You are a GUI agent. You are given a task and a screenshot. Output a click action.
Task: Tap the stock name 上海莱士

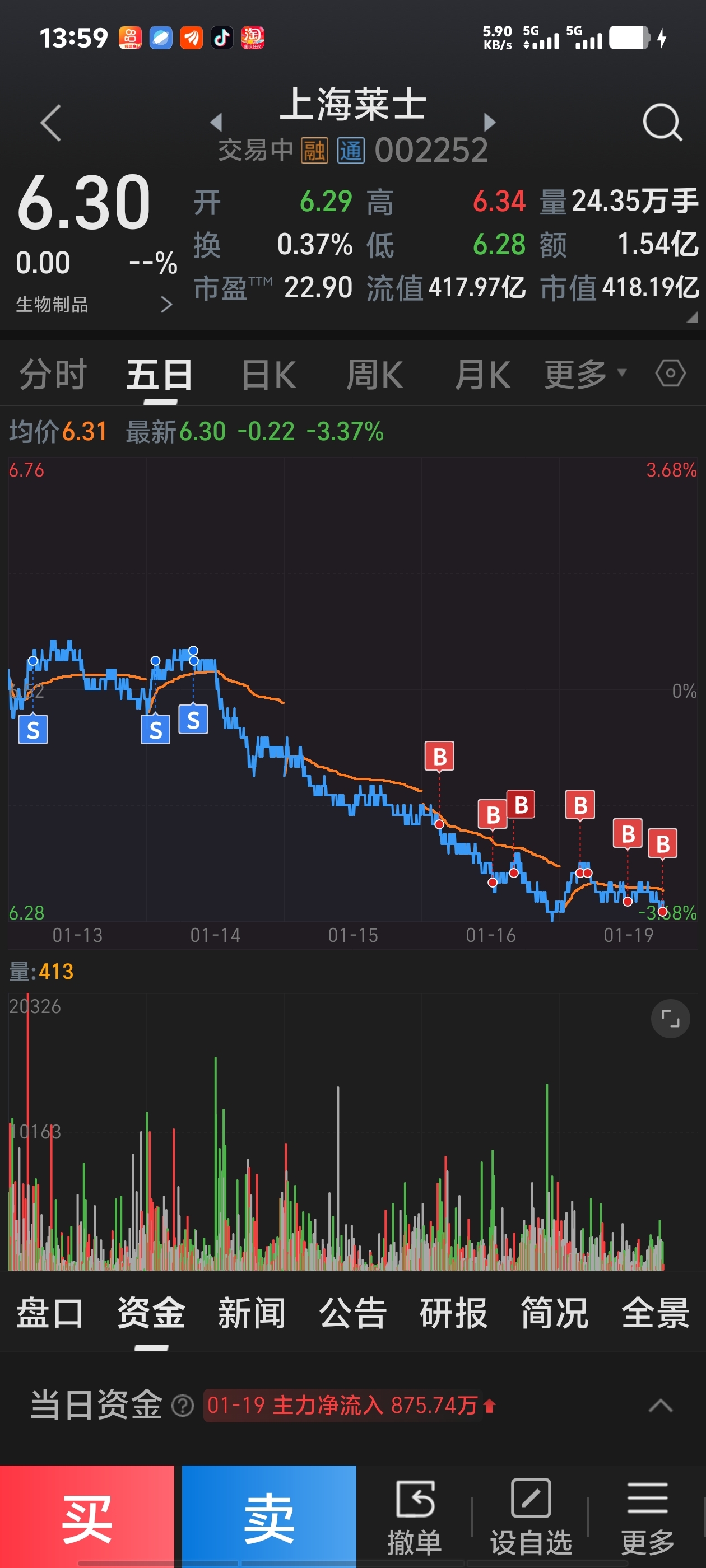[x=352, y=104]
